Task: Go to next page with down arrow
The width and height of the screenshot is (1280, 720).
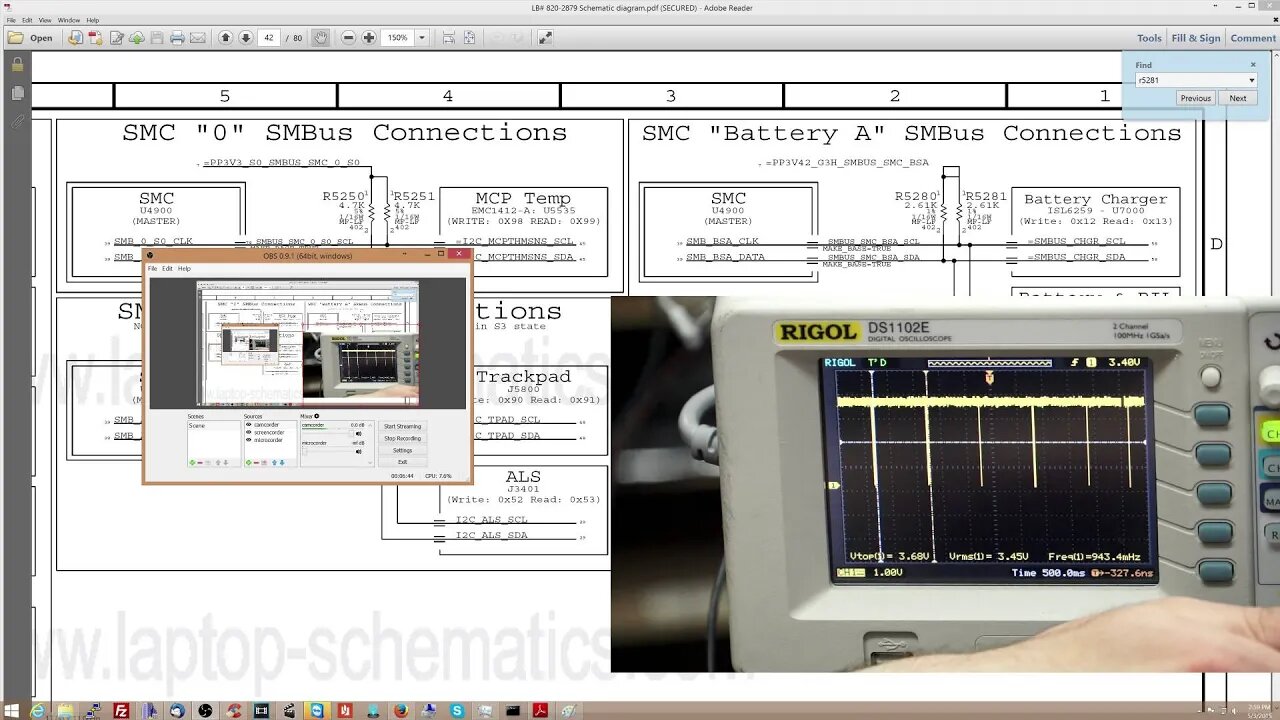Action: point(245,38)
